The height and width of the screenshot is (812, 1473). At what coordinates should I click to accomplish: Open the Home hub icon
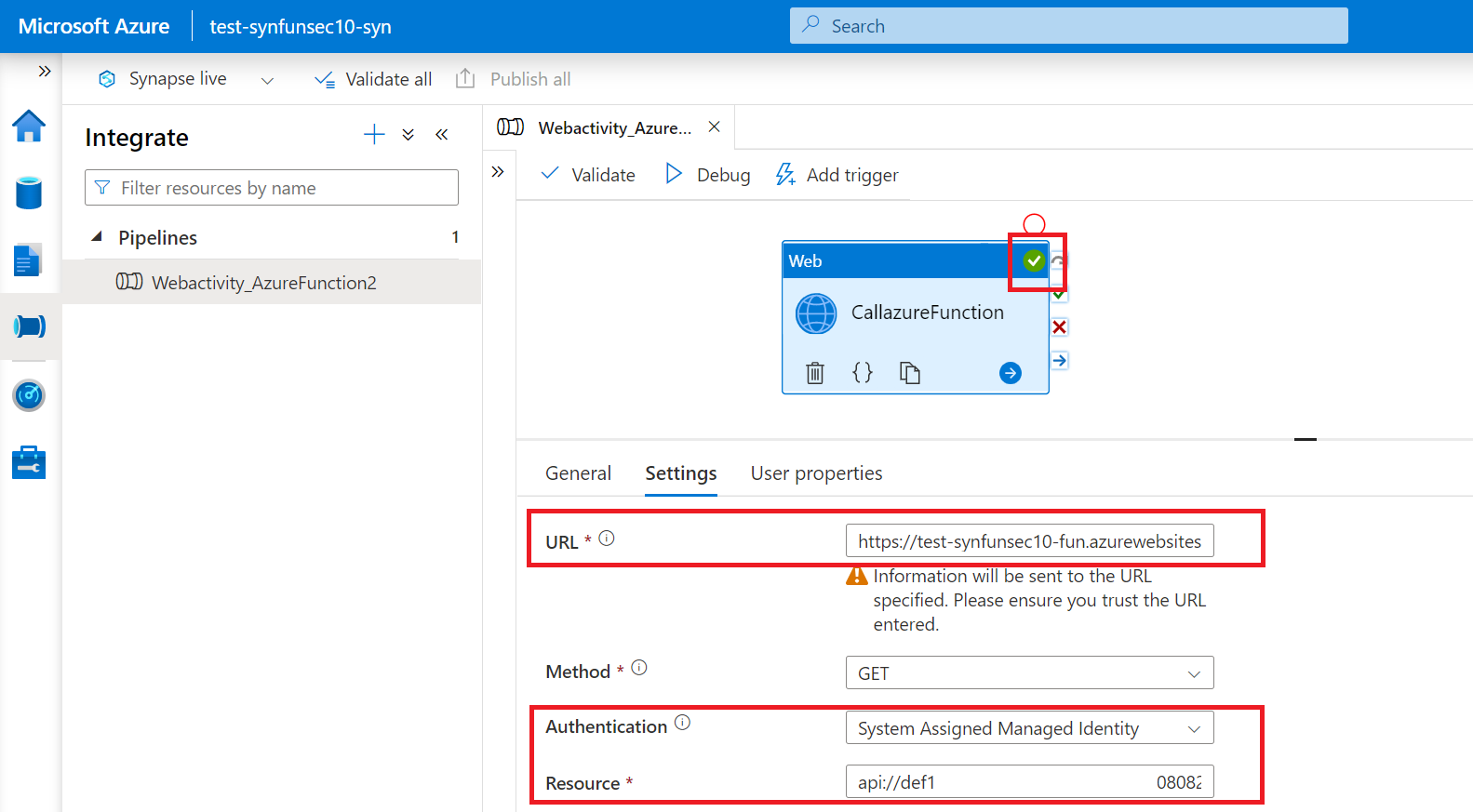point(29,126)
